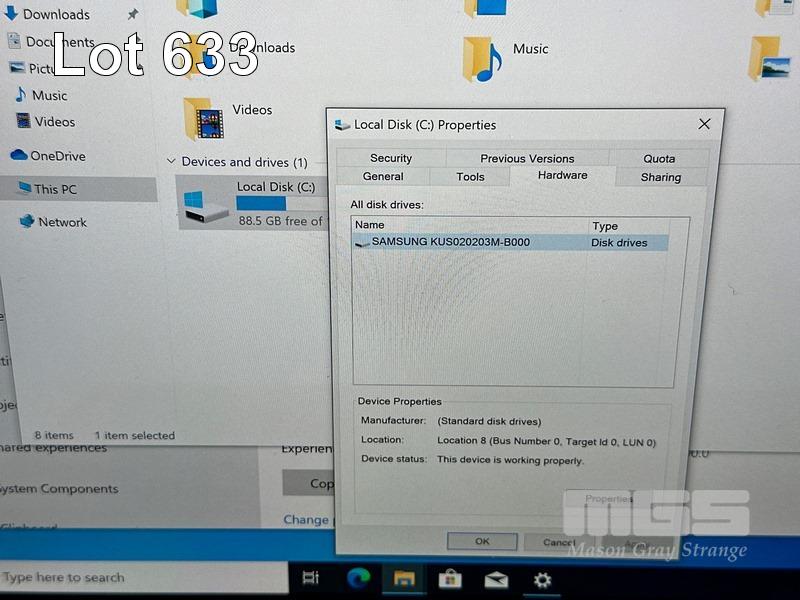
Task: Click the Type column header
Action: 629,226
